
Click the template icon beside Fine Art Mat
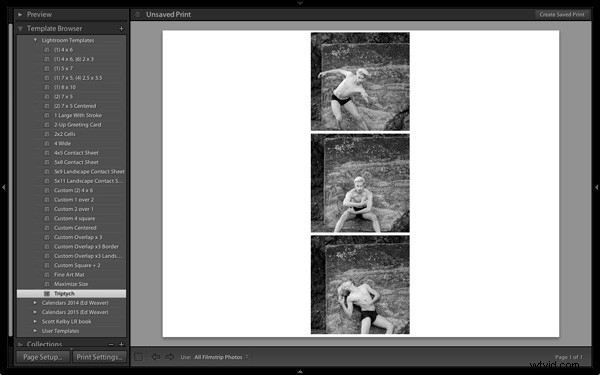click(47, 275)
